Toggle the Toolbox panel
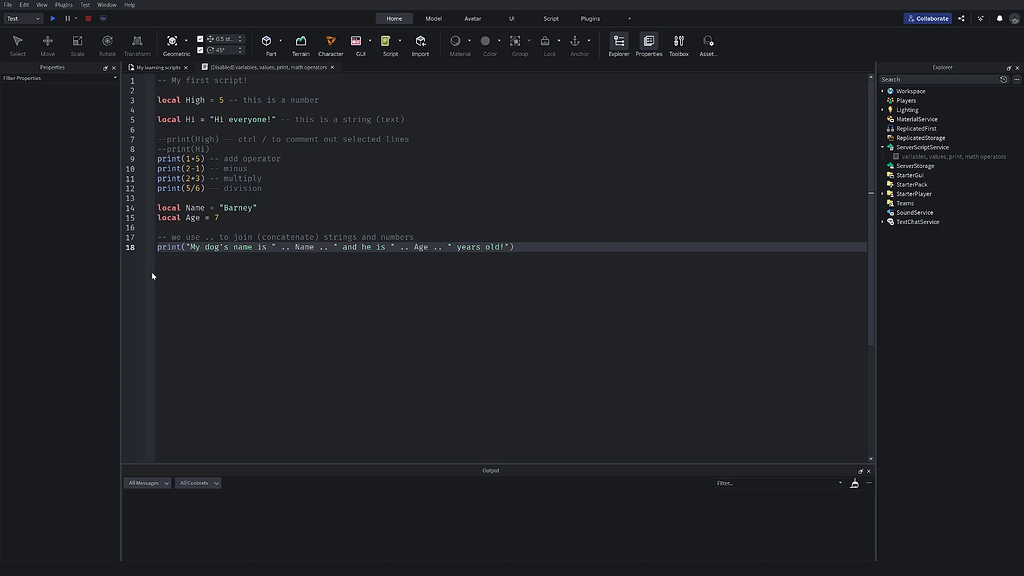The width and height of the screenshot is (1024, 576). click(x=678, y=44)
